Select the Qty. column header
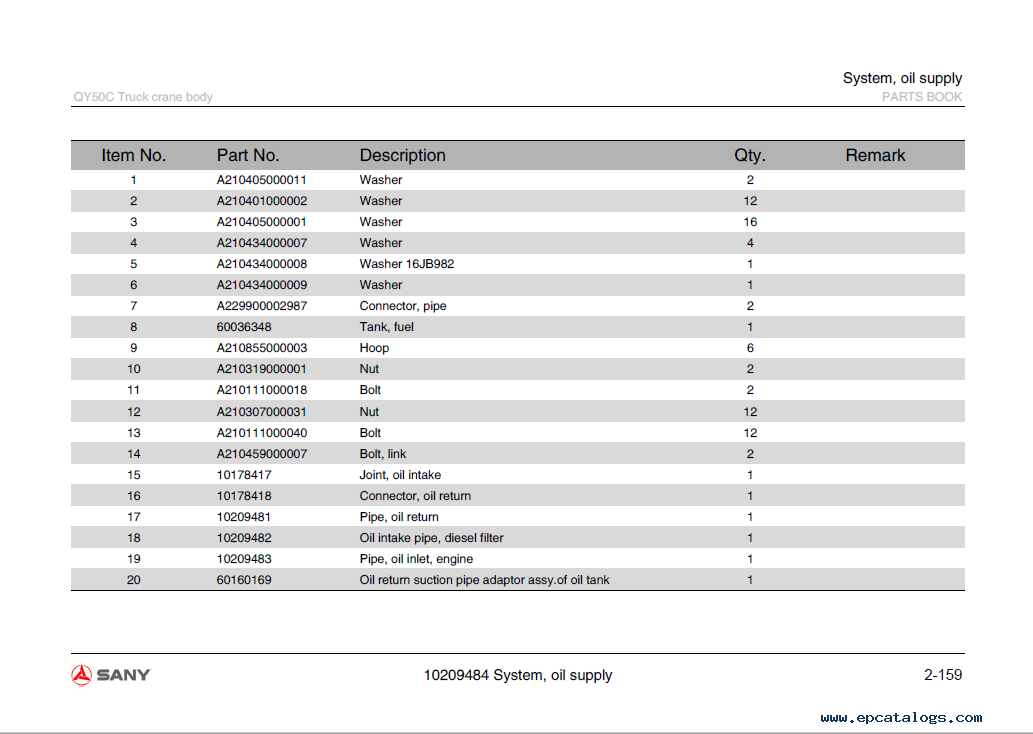Viewport: 1033px width, 734px height. coord(749,155)
